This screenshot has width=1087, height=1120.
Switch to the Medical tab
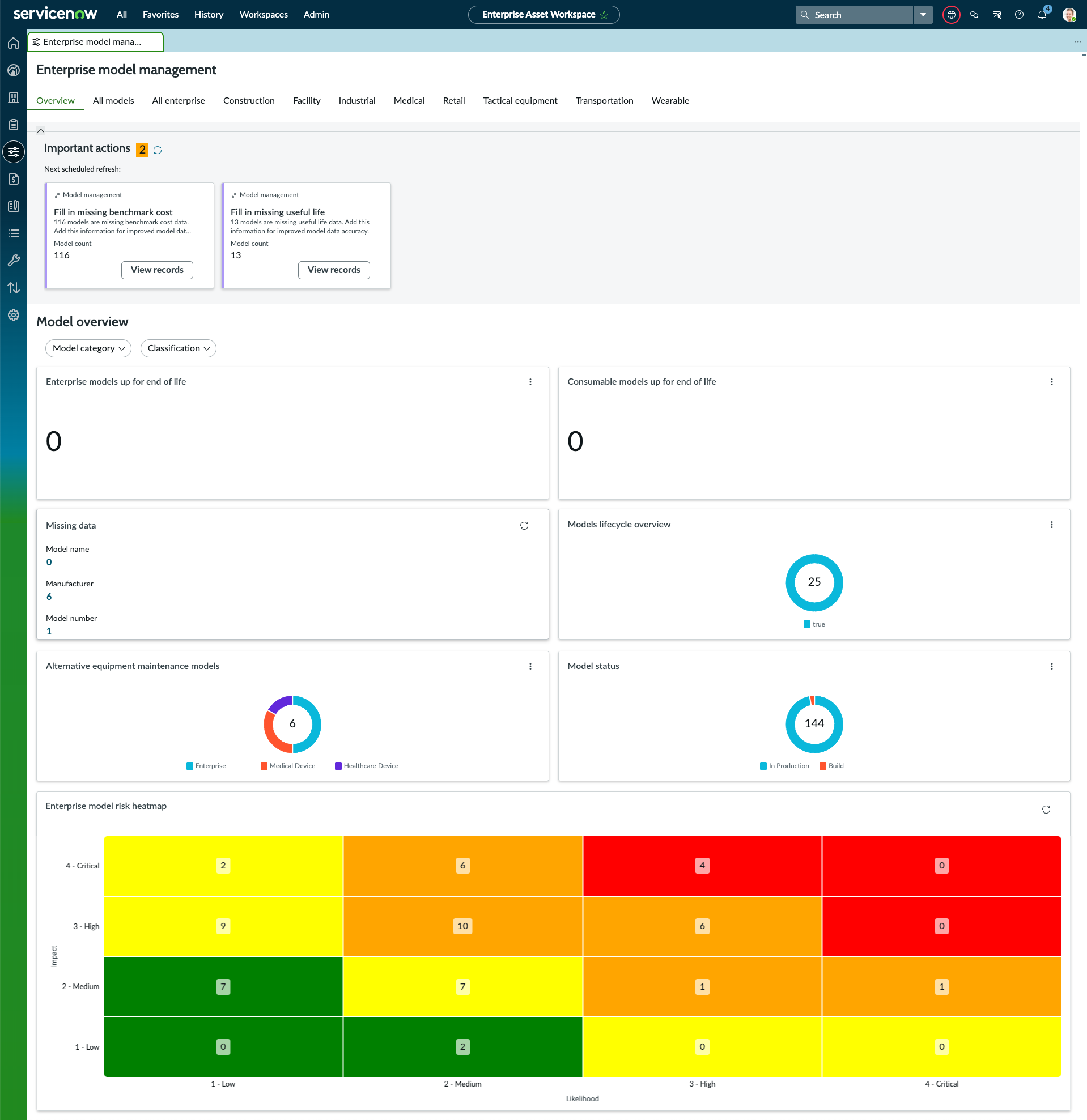(409, 101)
